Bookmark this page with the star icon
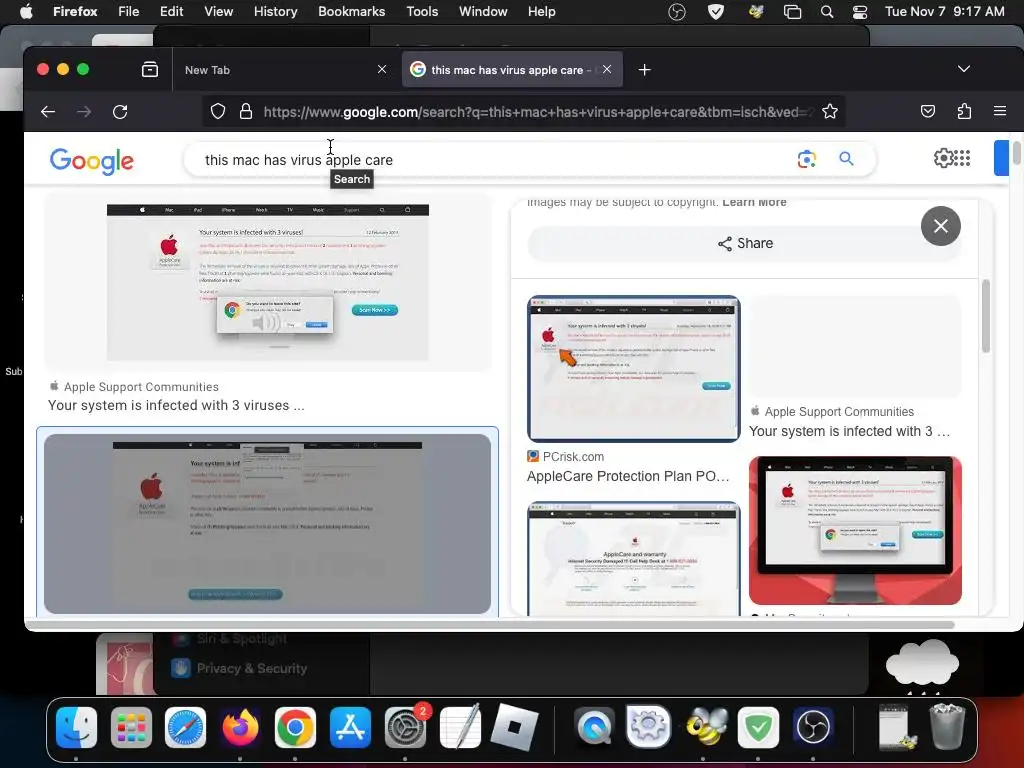The image size is (1024, 768). click(x=829, y=112)
